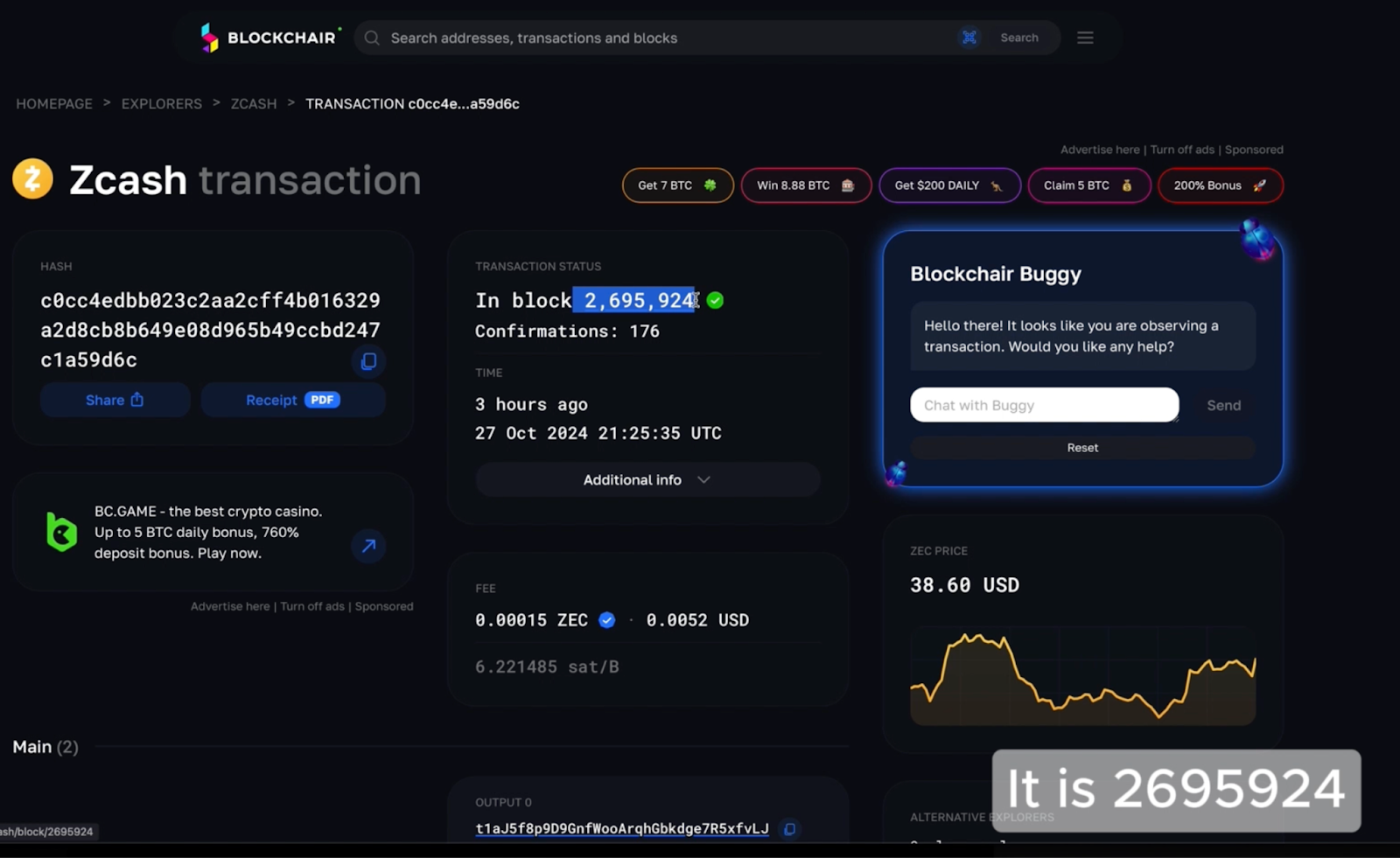1400x858 pixels.
Task: Click the Blockchair logo
Action: click(269, 38)
